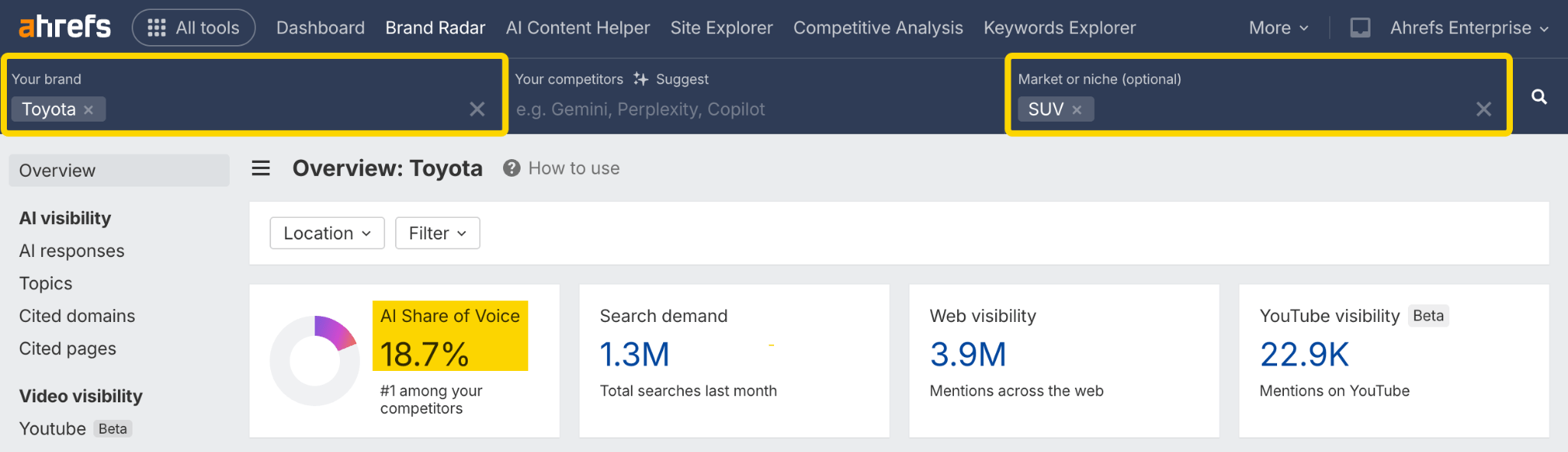The width and height of the screenshot is (1568, 452).
Task: Open the Filter dropdown
Action: click(x=437, y=233)
